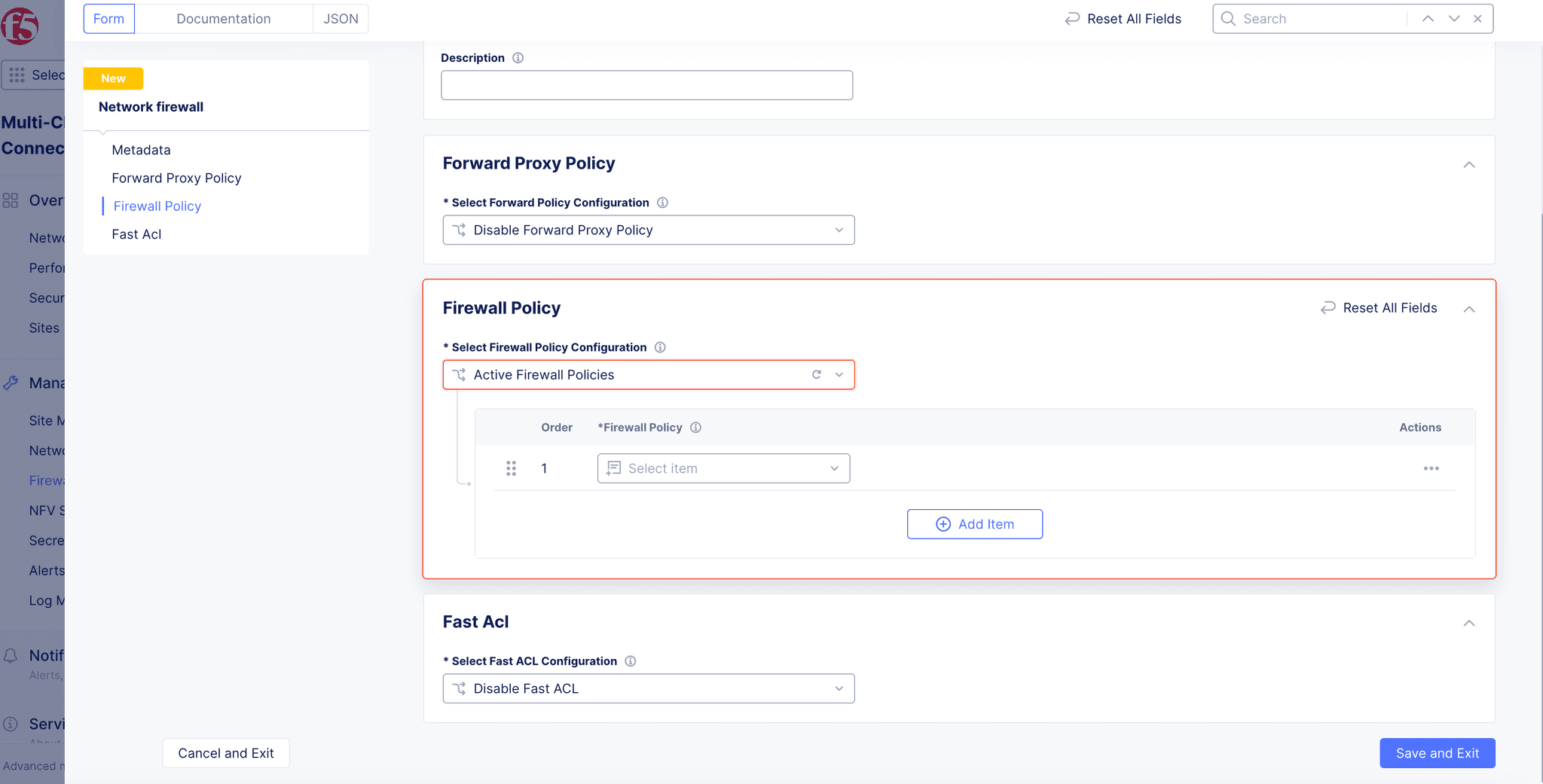Screen dimensions: 1543x784
Task: Click the Add Item button
Action: pos(974,523)
